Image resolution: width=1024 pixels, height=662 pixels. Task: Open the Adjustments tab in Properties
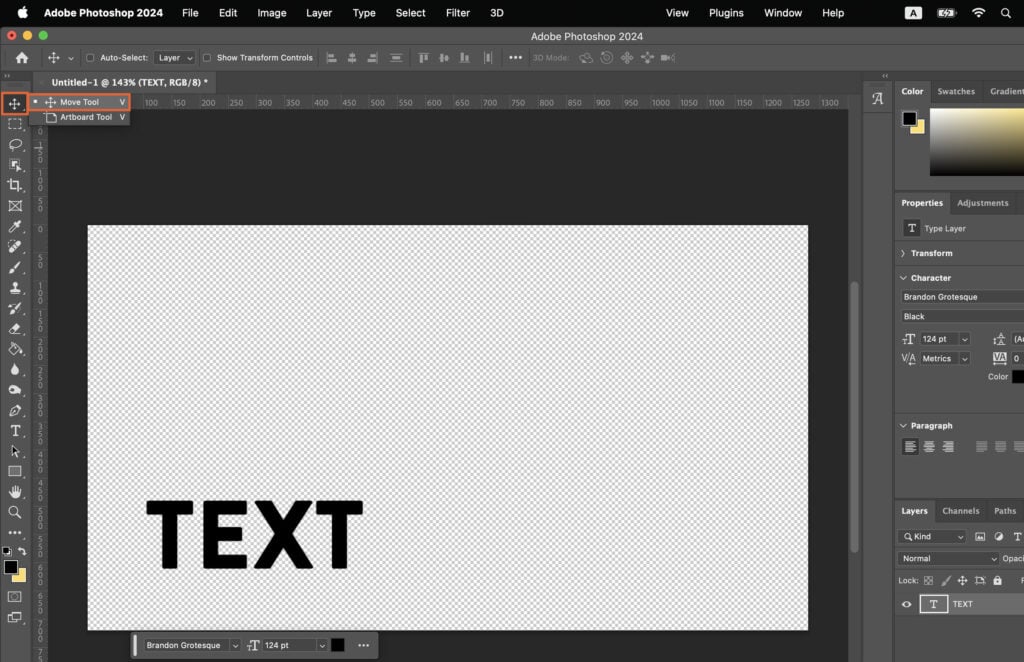pyautogui.click(x=983, y=202)
